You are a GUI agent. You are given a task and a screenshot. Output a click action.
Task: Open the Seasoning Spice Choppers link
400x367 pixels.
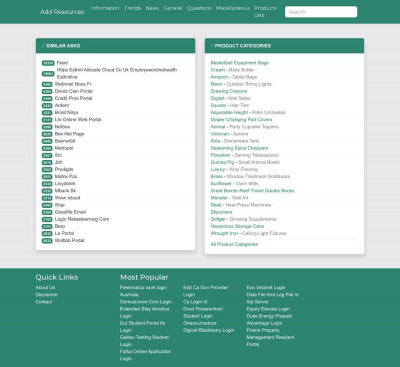[x=239, y=148]
